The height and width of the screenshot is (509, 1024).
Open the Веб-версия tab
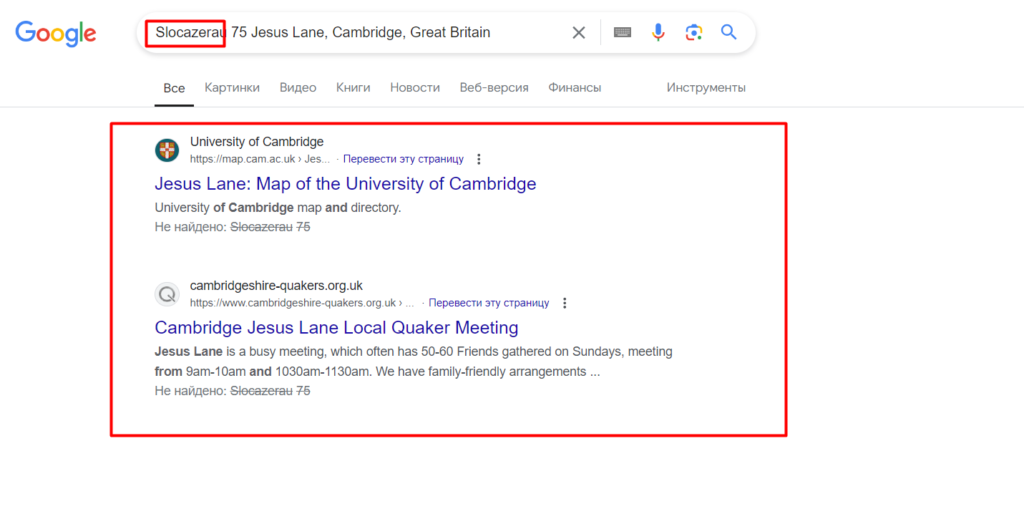coord(494,88)
